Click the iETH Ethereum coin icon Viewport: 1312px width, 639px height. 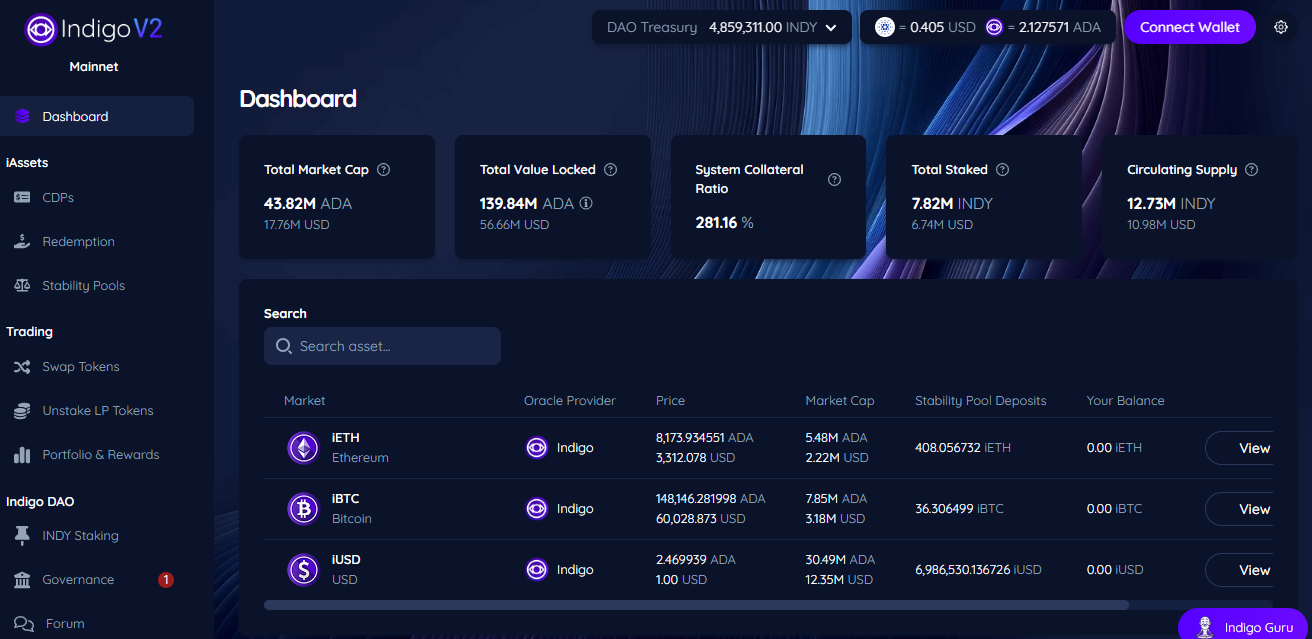coord(303,448)
